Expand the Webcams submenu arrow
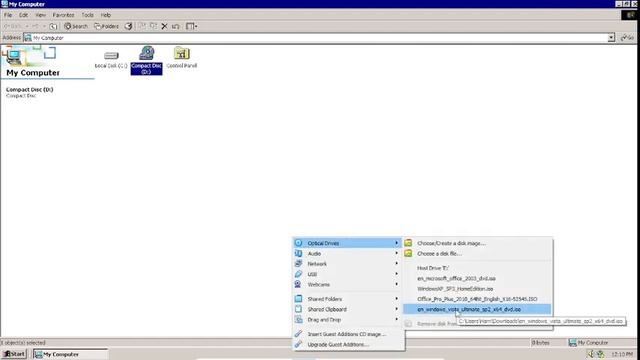The image size is (640, 360). (x=396, y=284)
